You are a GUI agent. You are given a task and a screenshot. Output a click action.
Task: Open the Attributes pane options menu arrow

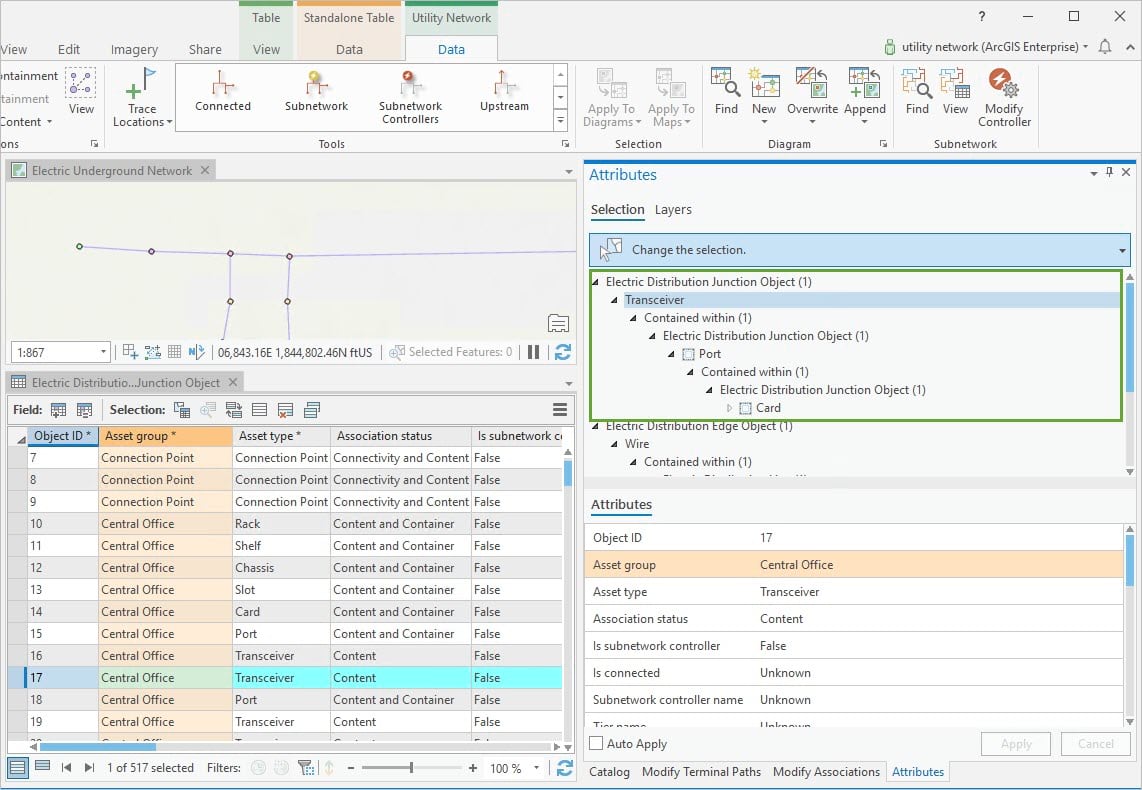click(1093, 173)
